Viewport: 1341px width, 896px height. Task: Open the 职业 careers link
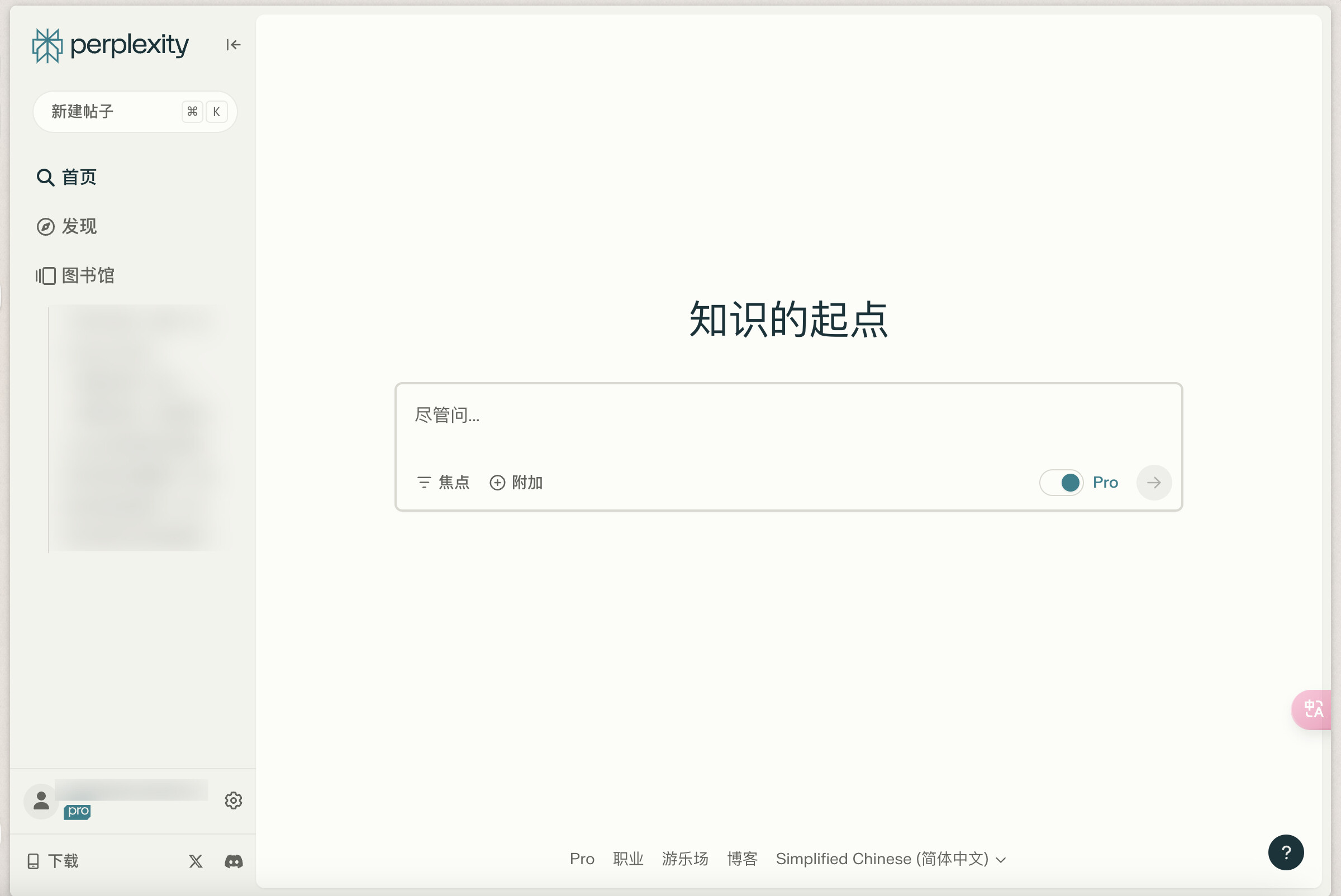(x=628, y=858)
